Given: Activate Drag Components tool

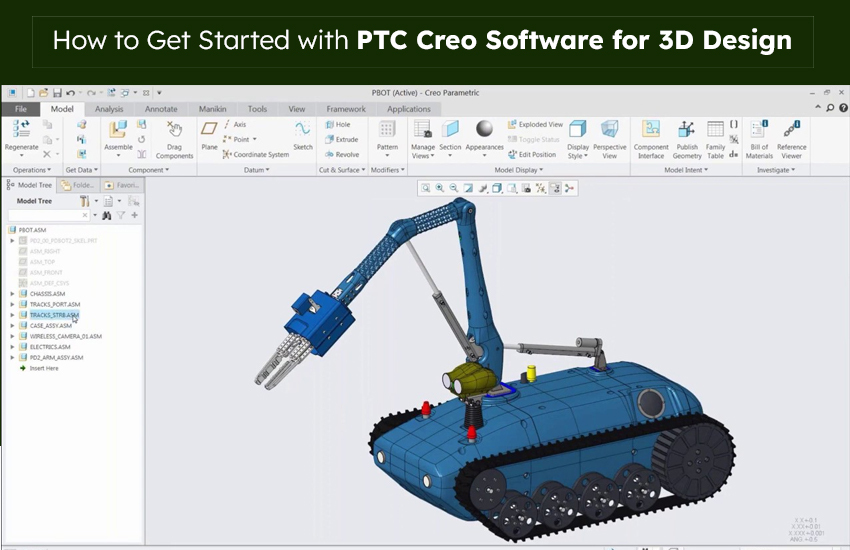Looking at the screenshot, I should pos(174,140).
